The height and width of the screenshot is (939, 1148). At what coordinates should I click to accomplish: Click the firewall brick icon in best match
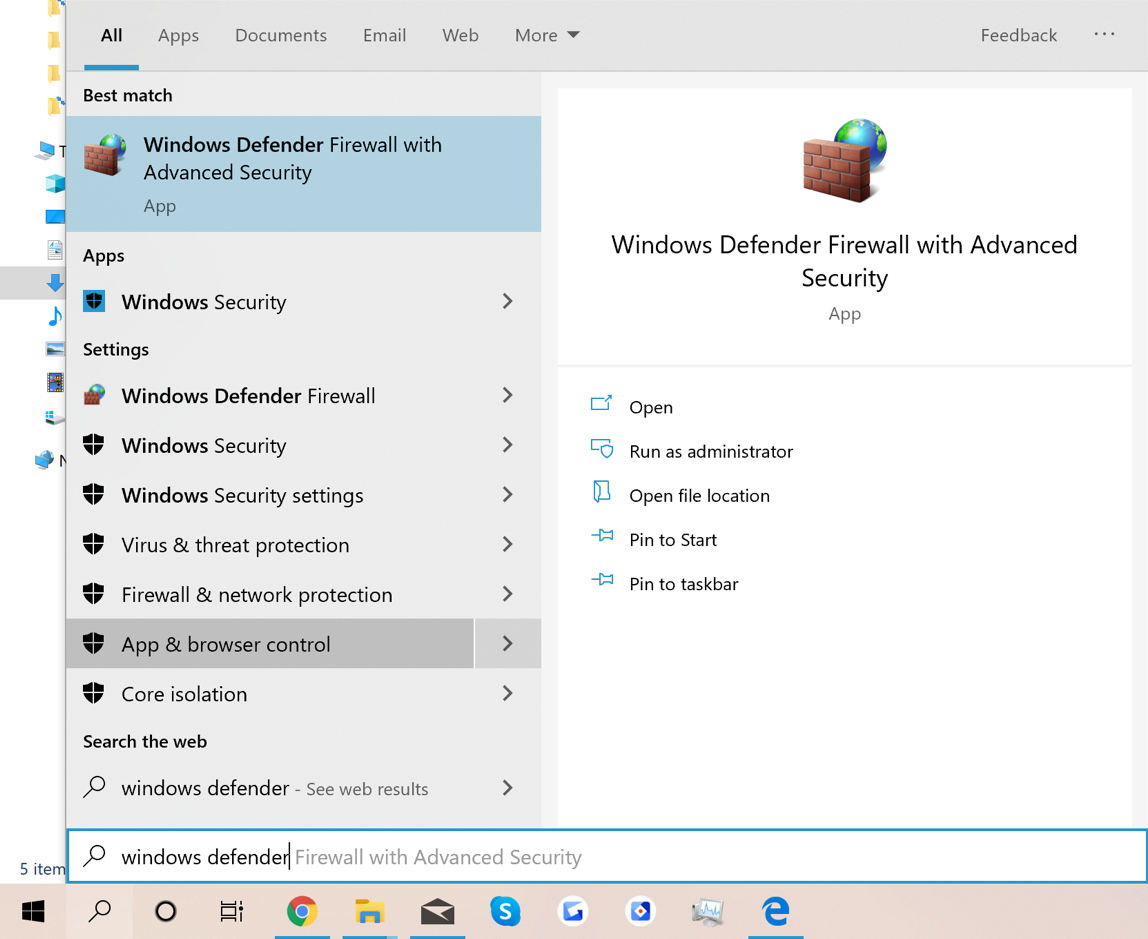105,154
